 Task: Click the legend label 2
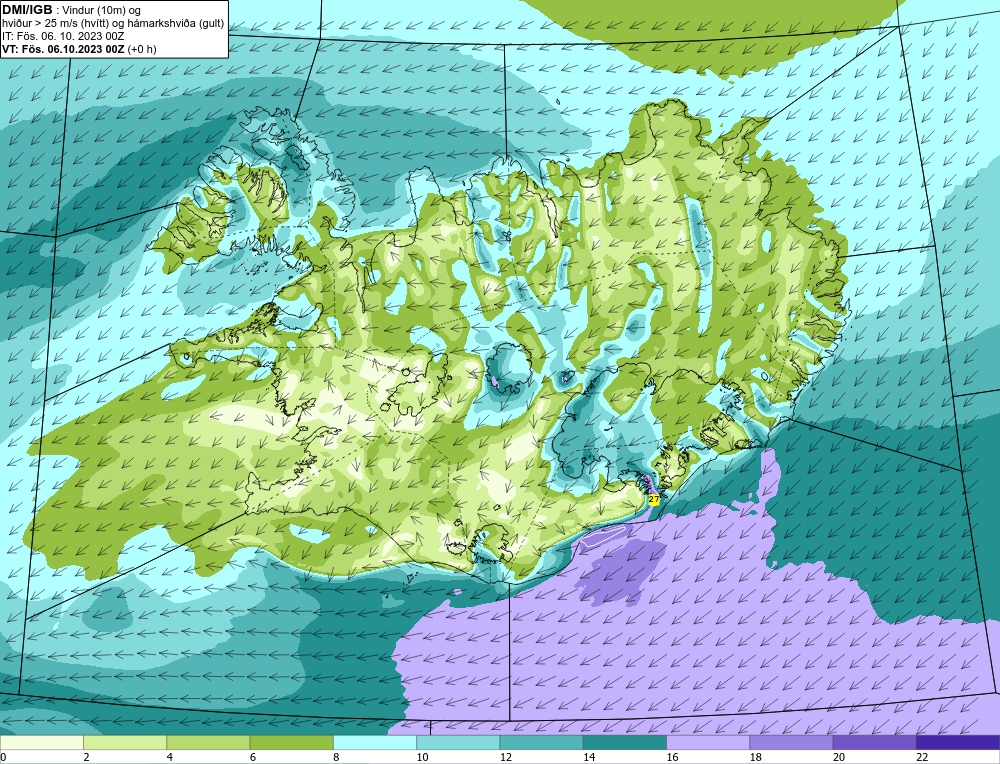point(86,757)
